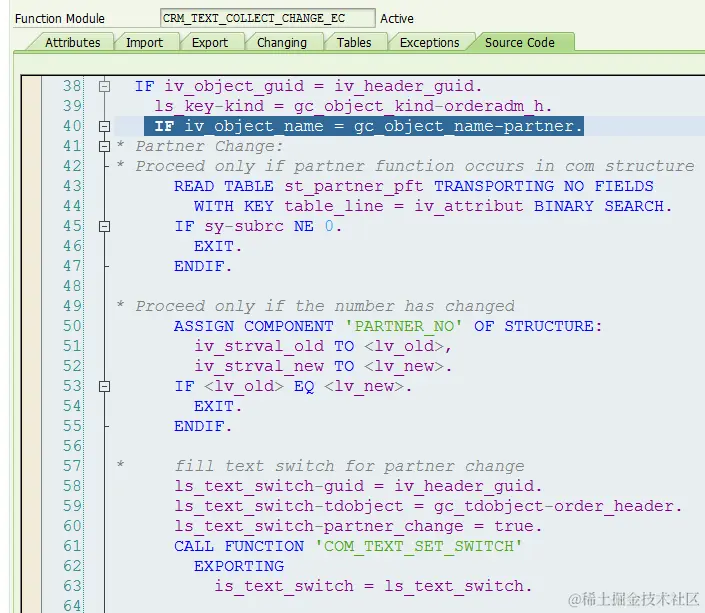Click the comment 'Proceed only if the number has changed'
This screenshot has width=705, height=613.
coord(325,306)
